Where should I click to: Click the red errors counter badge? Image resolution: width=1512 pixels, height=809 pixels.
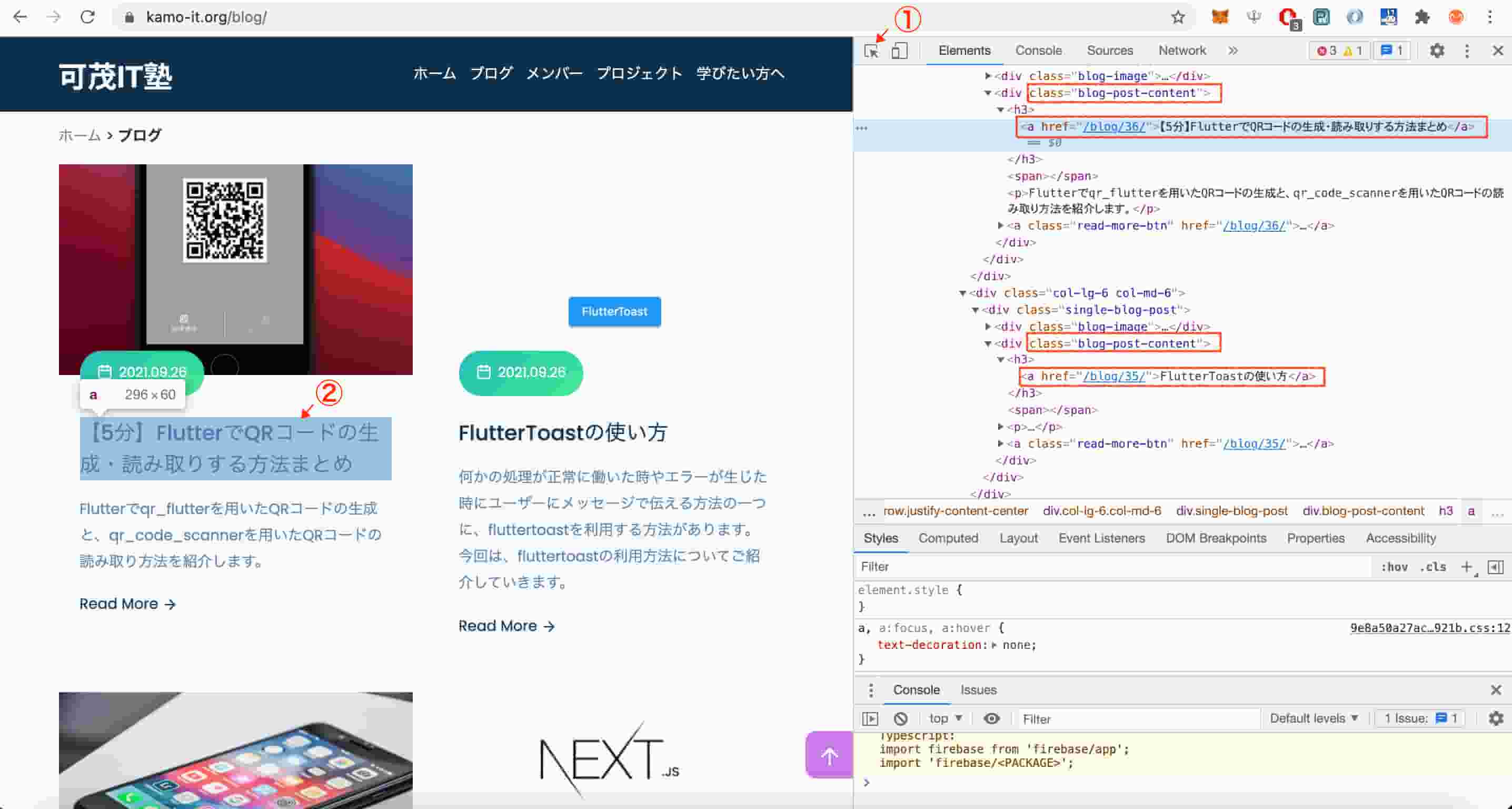[1328, 51]
